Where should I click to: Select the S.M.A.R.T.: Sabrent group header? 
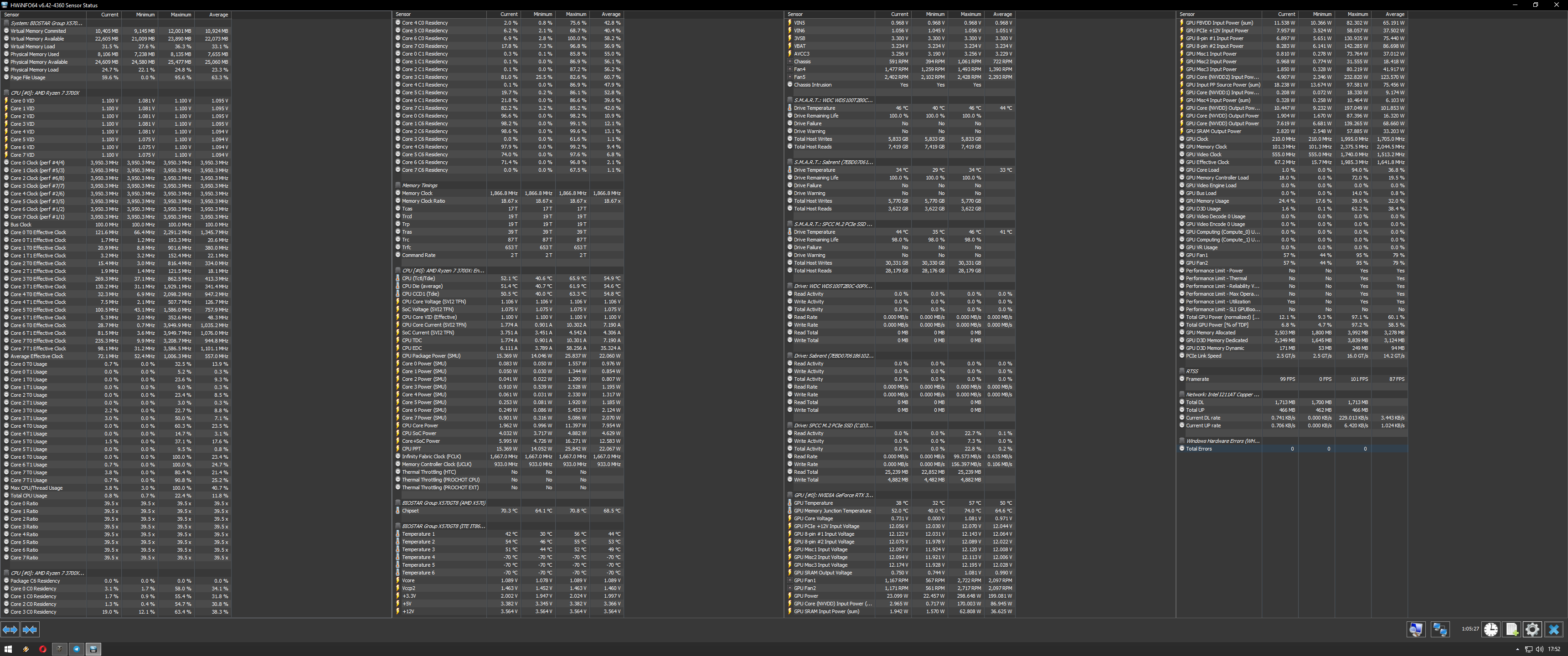[900, 163]
